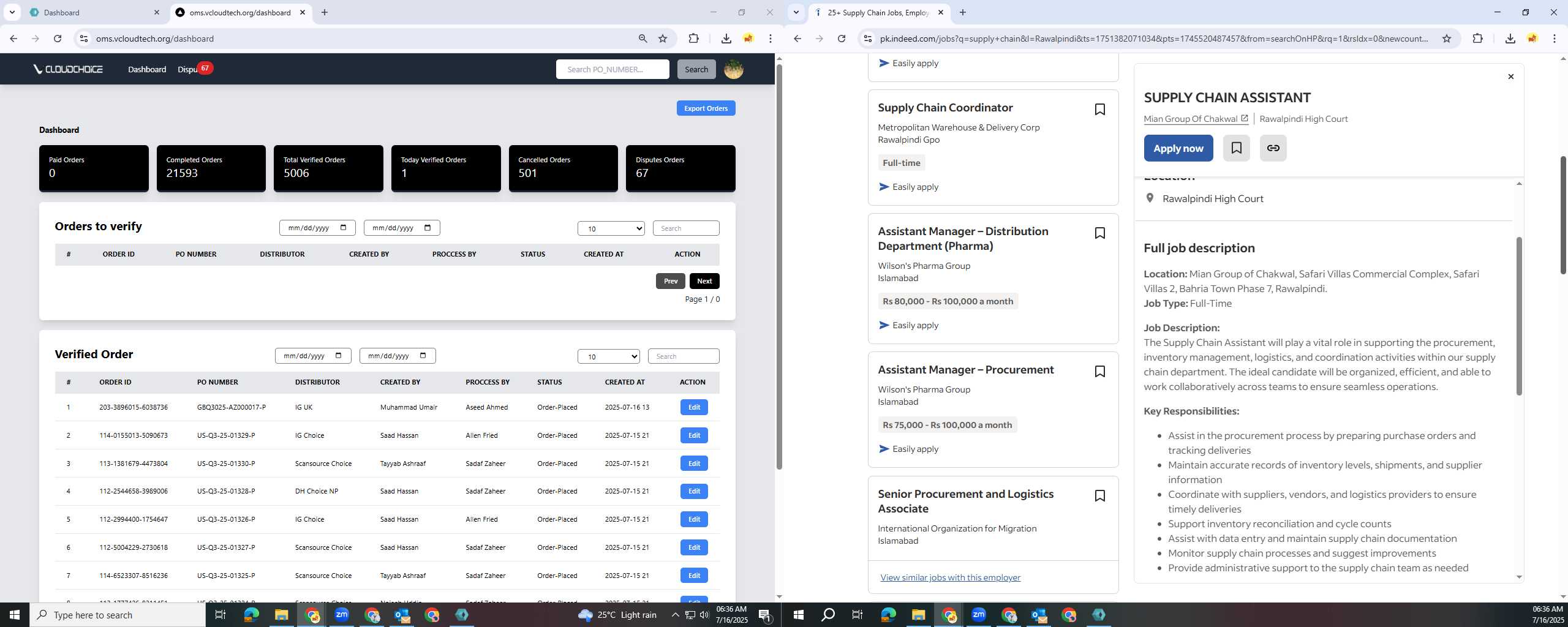The image size is (1568, 627).
Task: Click Search field in Verified Order section
Action: pyautogui.click(x=684, y=356)
